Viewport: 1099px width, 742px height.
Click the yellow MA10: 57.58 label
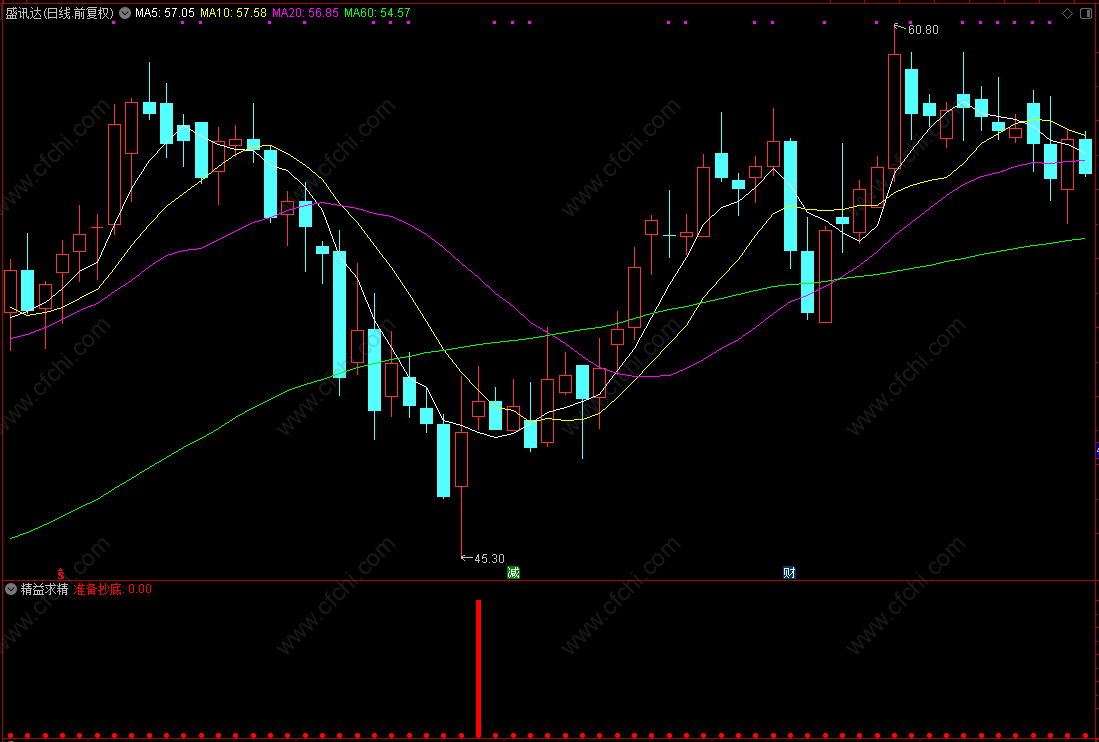tap(233, 13)
